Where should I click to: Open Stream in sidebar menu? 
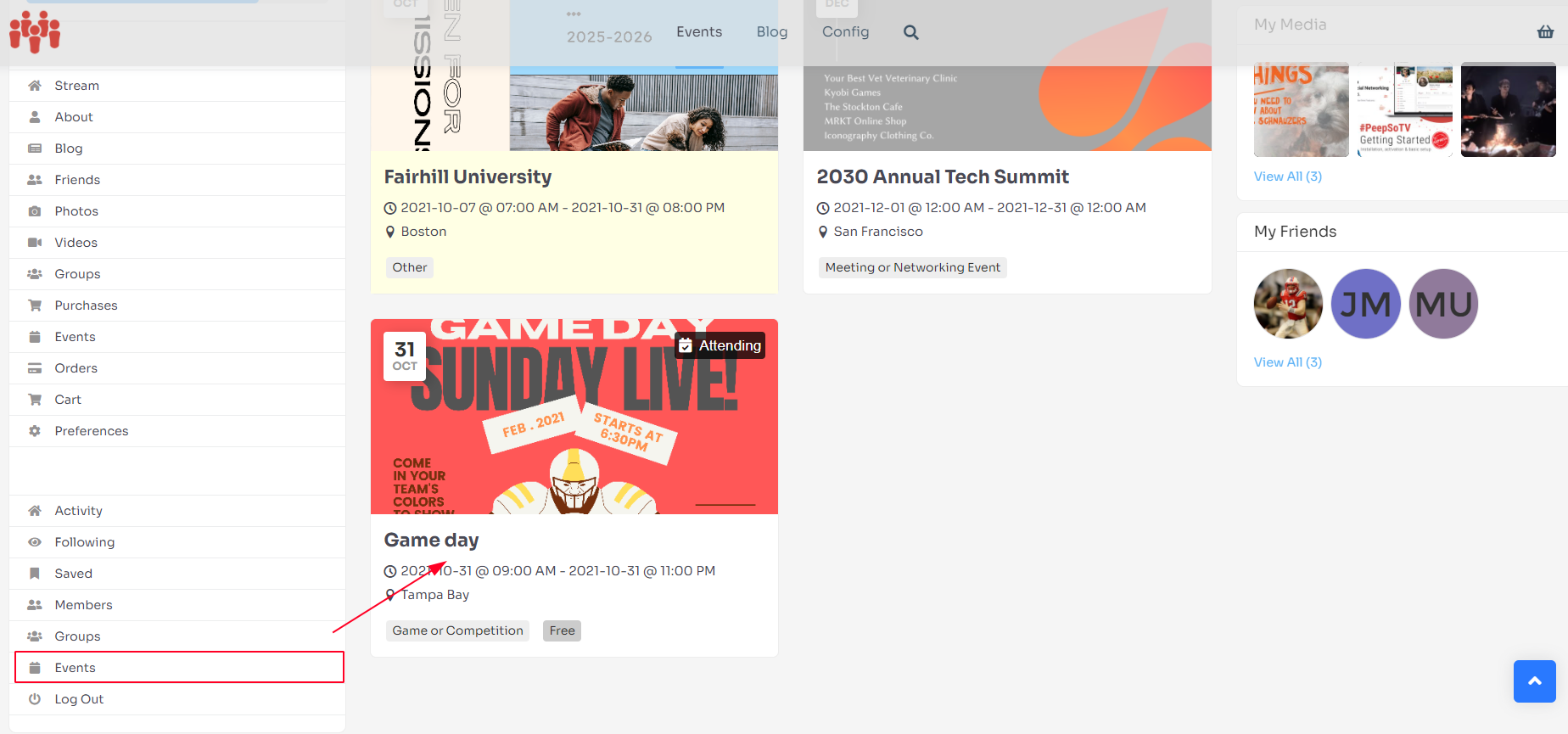(177, 86)
